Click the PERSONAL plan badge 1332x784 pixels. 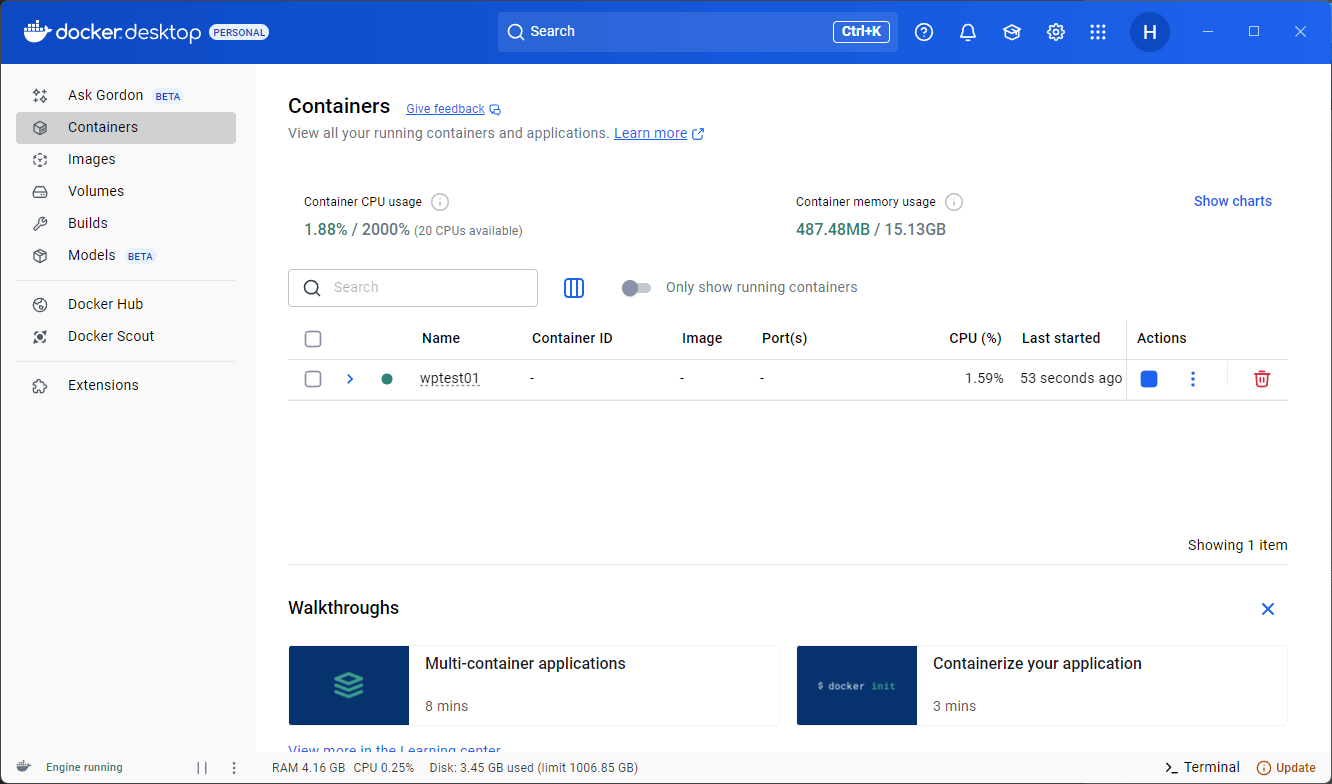click(x=239, y=32)
